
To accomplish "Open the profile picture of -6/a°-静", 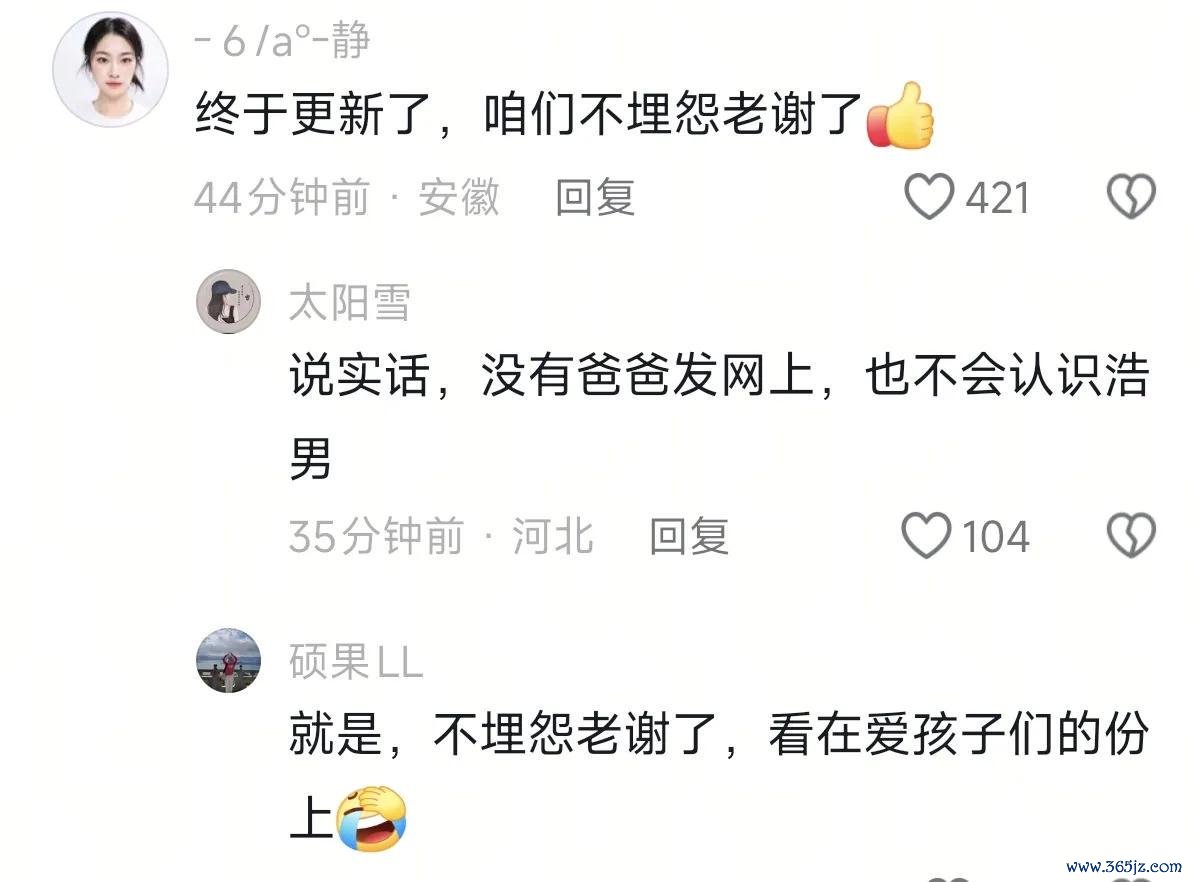I will point(110,69).
